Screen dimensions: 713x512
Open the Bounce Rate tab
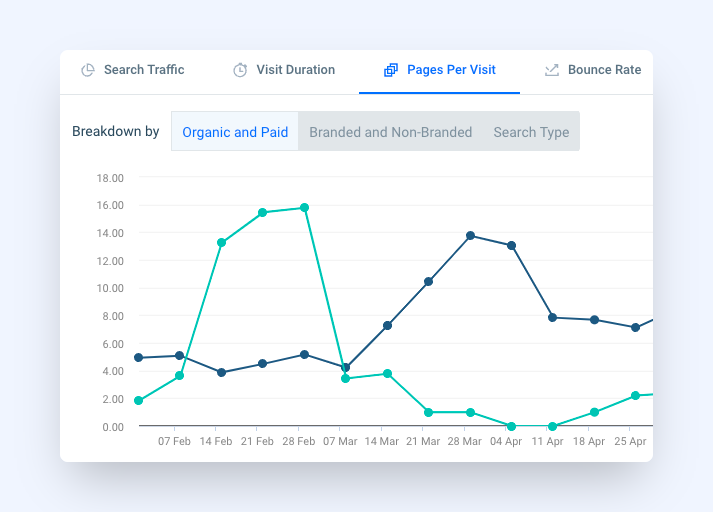593,70
